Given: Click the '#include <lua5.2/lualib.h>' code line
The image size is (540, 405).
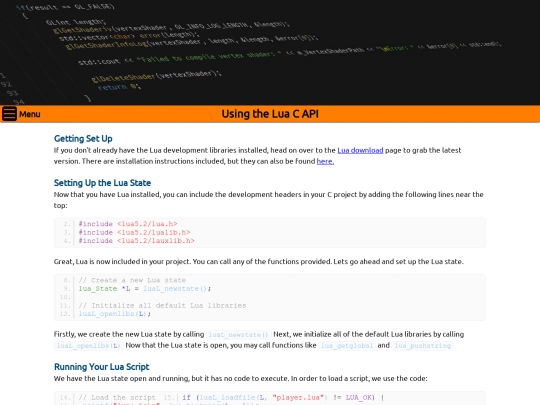Looking at the screenshot, I should coord(134,232).
